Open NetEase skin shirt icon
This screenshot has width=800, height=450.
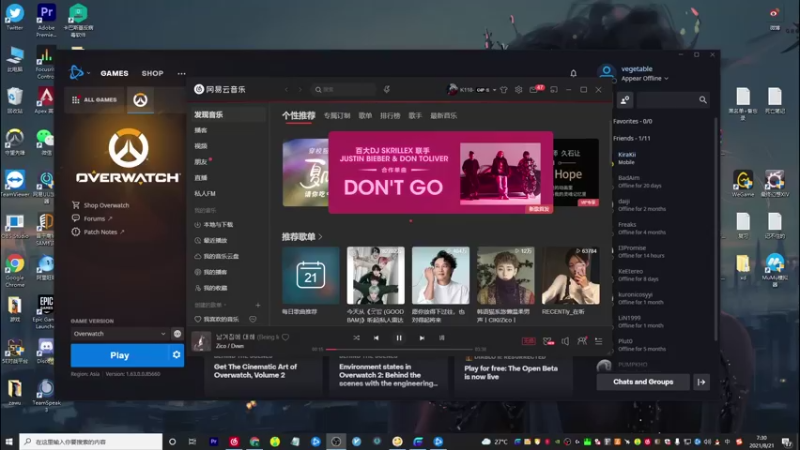504,90
